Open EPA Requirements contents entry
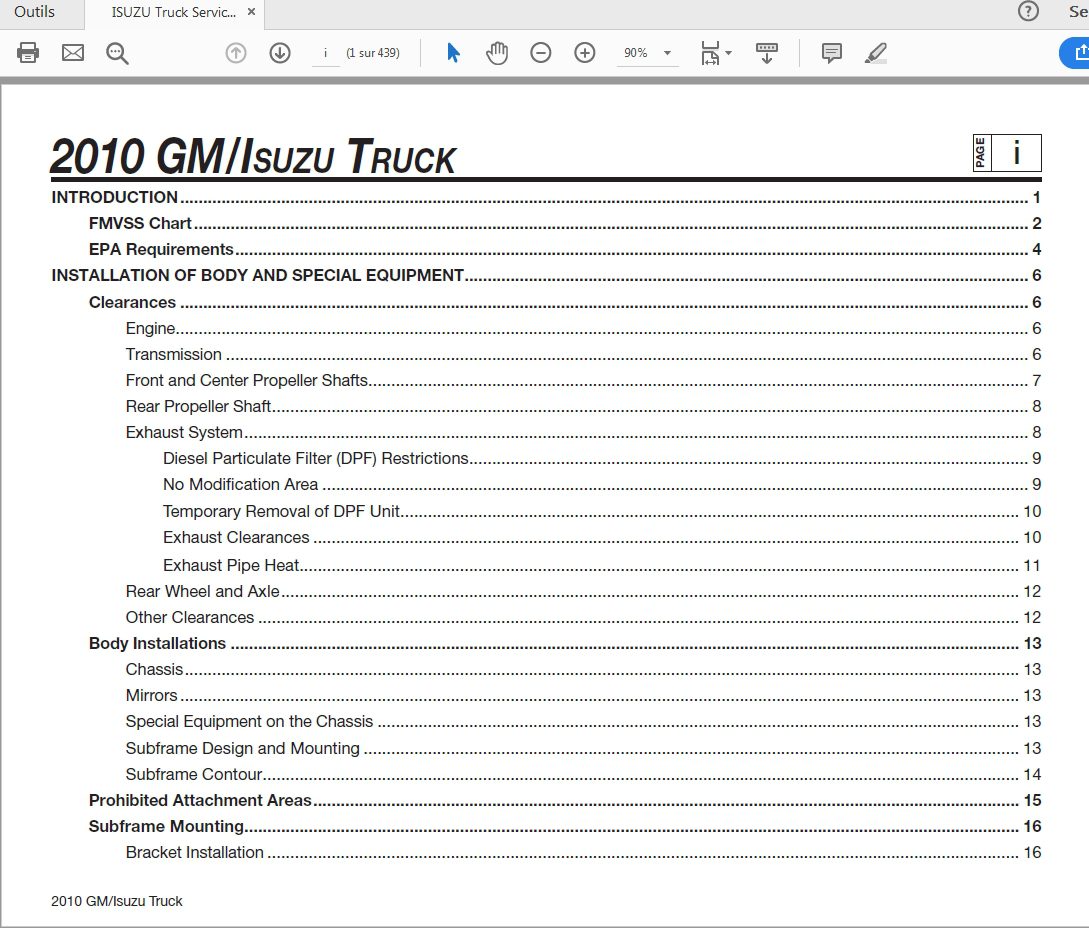Viewport: 1089px width, 928px height. [x=565, y=249]
